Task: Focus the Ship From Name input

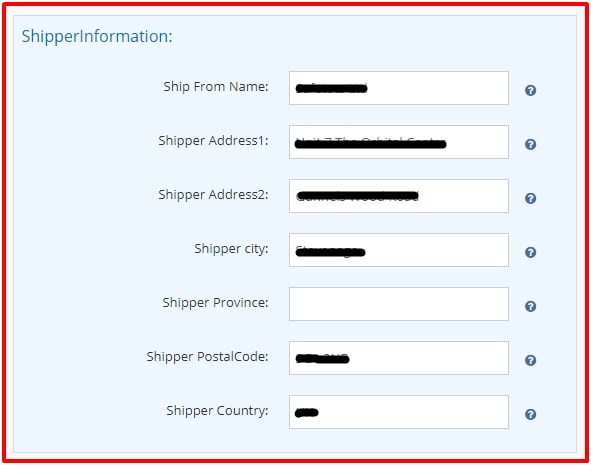Action: coord(399,88)
